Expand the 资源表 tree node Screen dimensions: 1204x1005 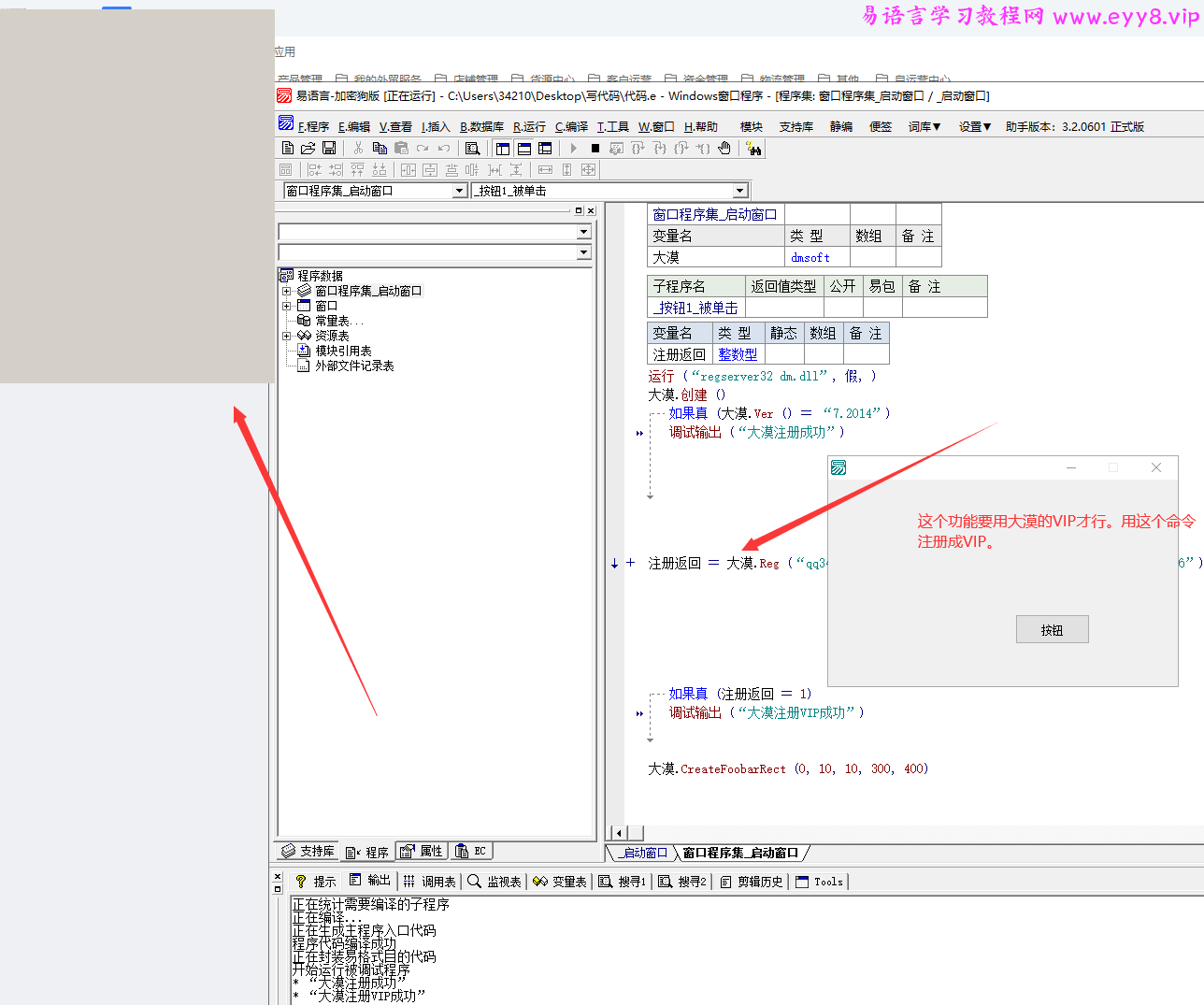(x=287, y=336)
